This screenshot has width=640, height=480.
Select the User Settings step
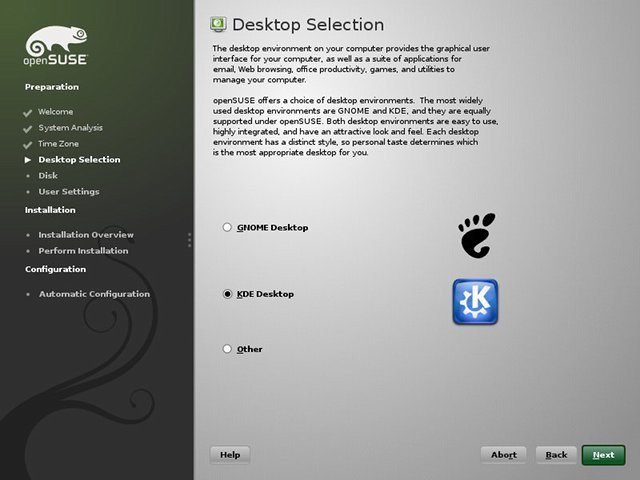pyautogui.click(x=69, y=191)
